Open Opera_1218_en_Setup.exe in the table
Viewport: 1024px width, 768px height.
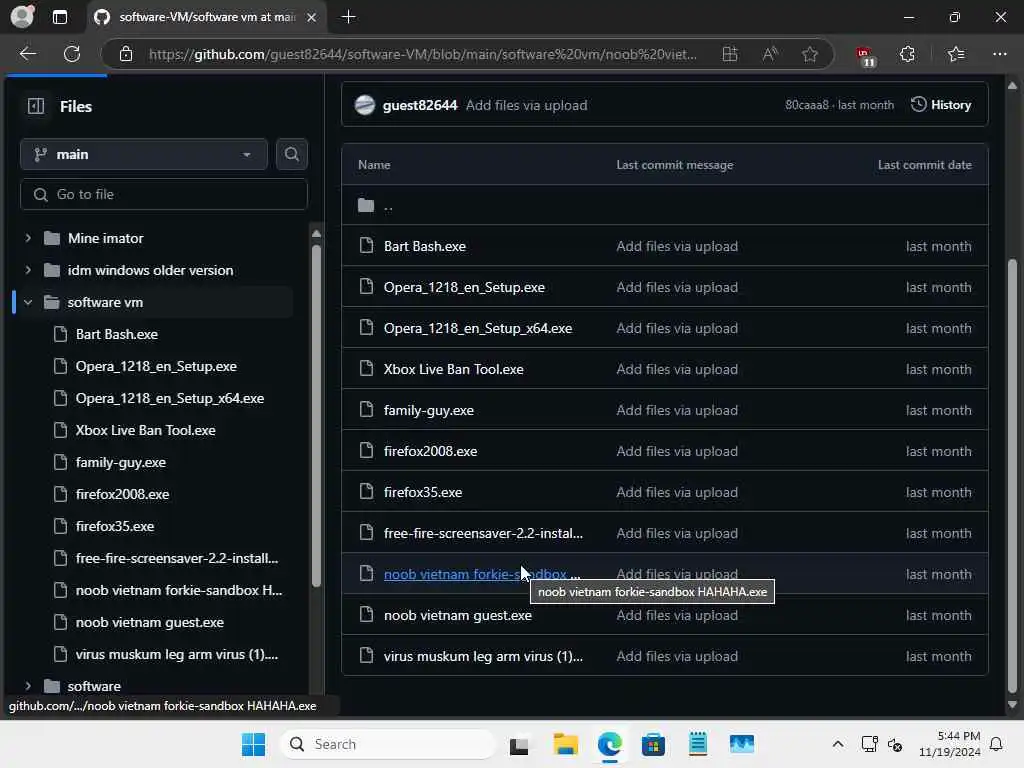[464, 287]
